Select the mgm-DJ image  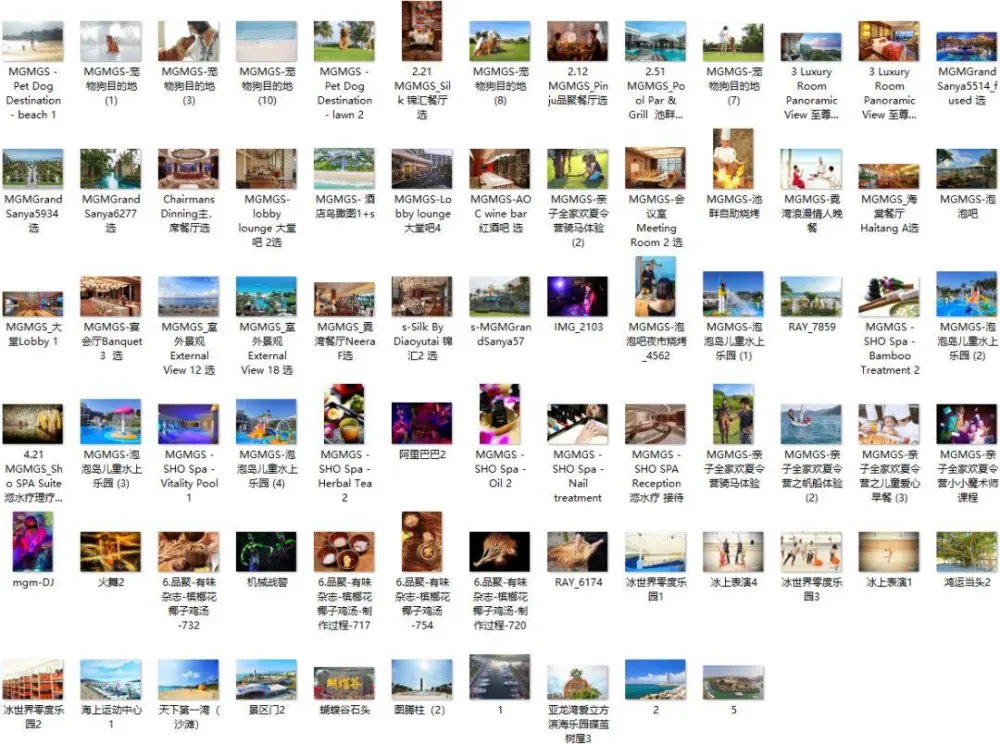(x=33, y=541)
